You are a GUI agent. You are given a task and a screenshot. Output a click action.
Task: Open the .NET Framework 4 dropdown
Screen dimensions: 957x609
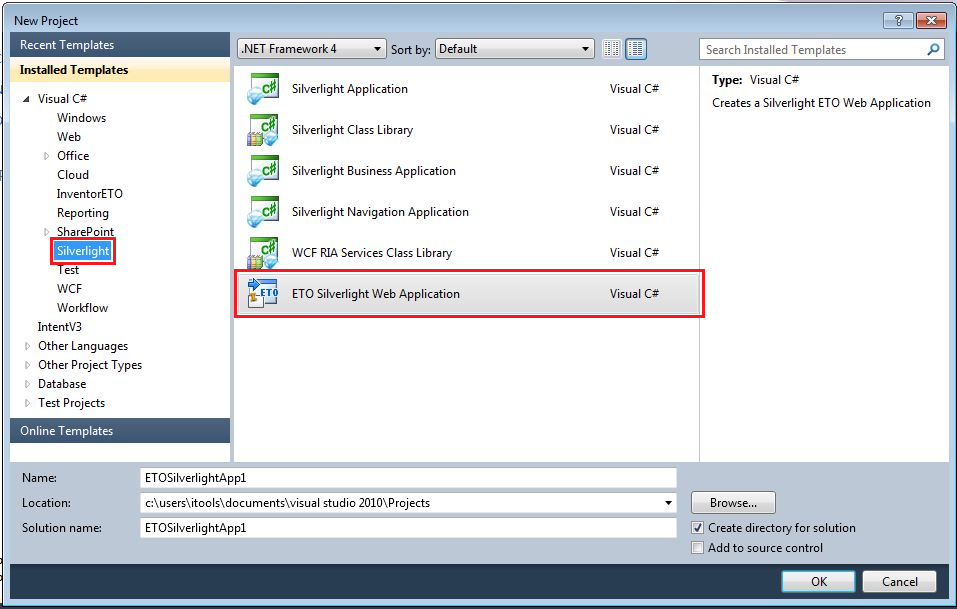pos(311,49)
